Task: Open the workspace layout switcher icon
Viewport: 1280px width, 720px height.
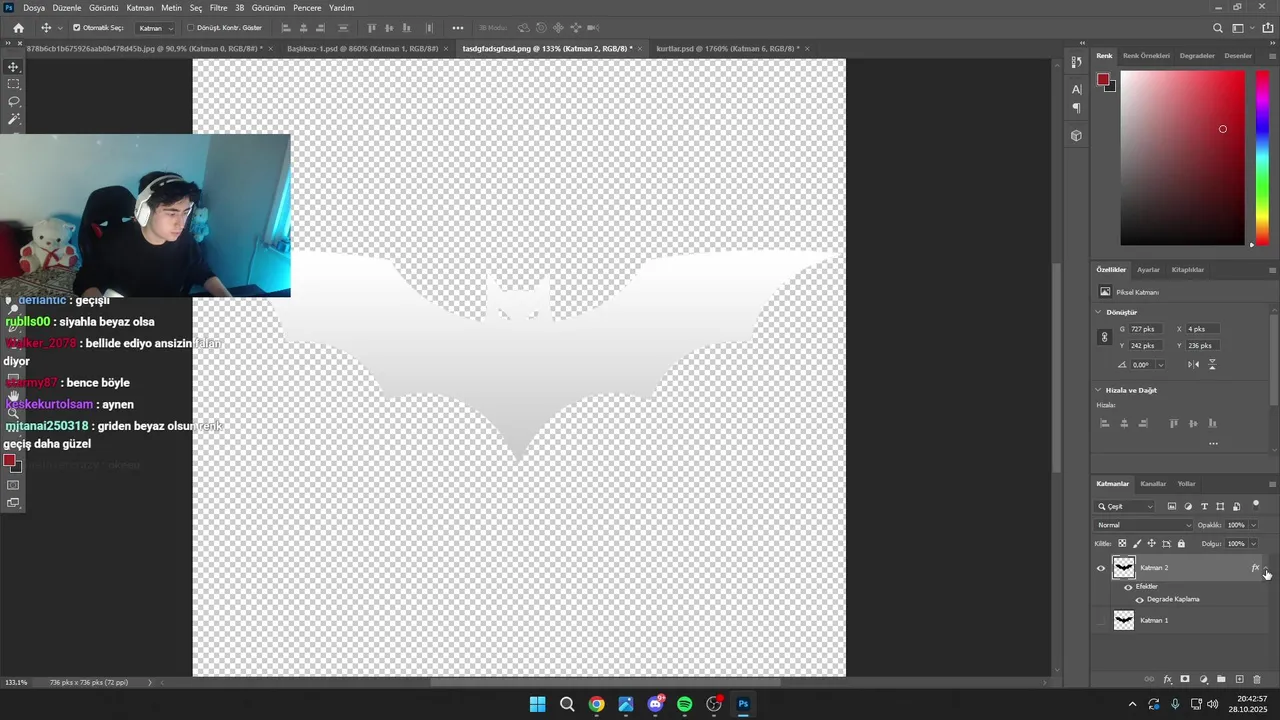Action: coord(1239,28)
